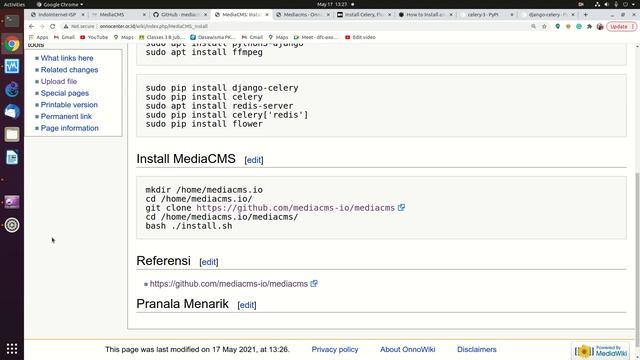The height and width of the screenshot is (360, 640).
Task: Open a new tab with plus button
Action: pos(586,14)
